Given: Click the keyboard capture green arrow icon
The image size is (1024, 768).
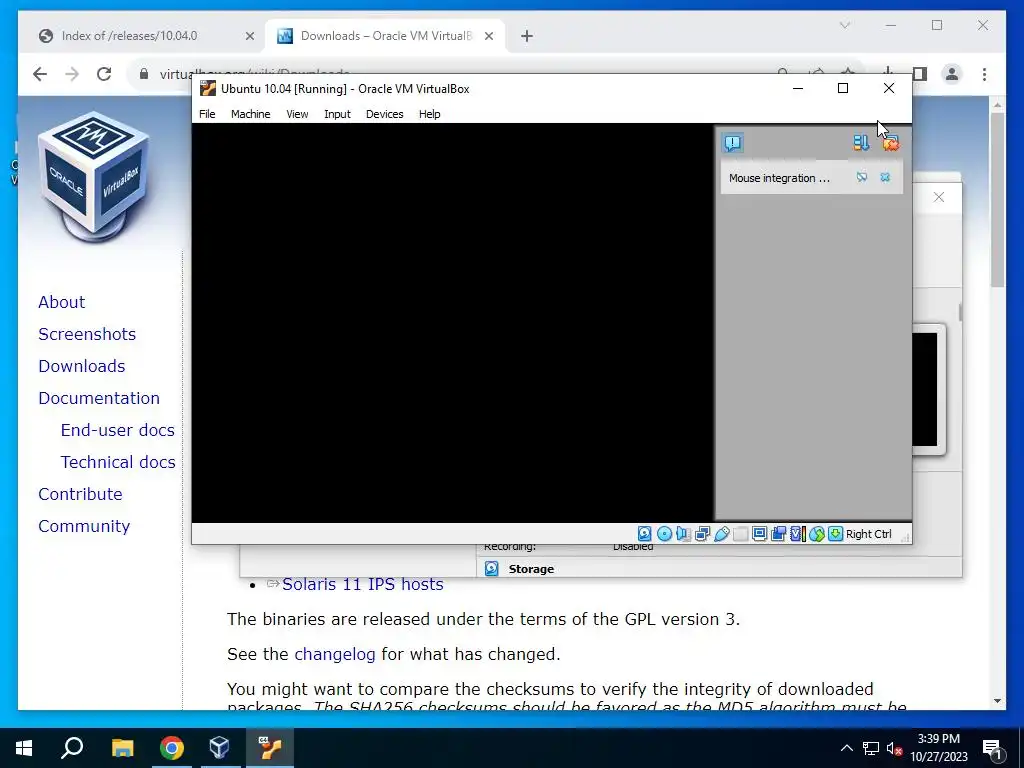Looking at the screenshot, I should point(835,534).
